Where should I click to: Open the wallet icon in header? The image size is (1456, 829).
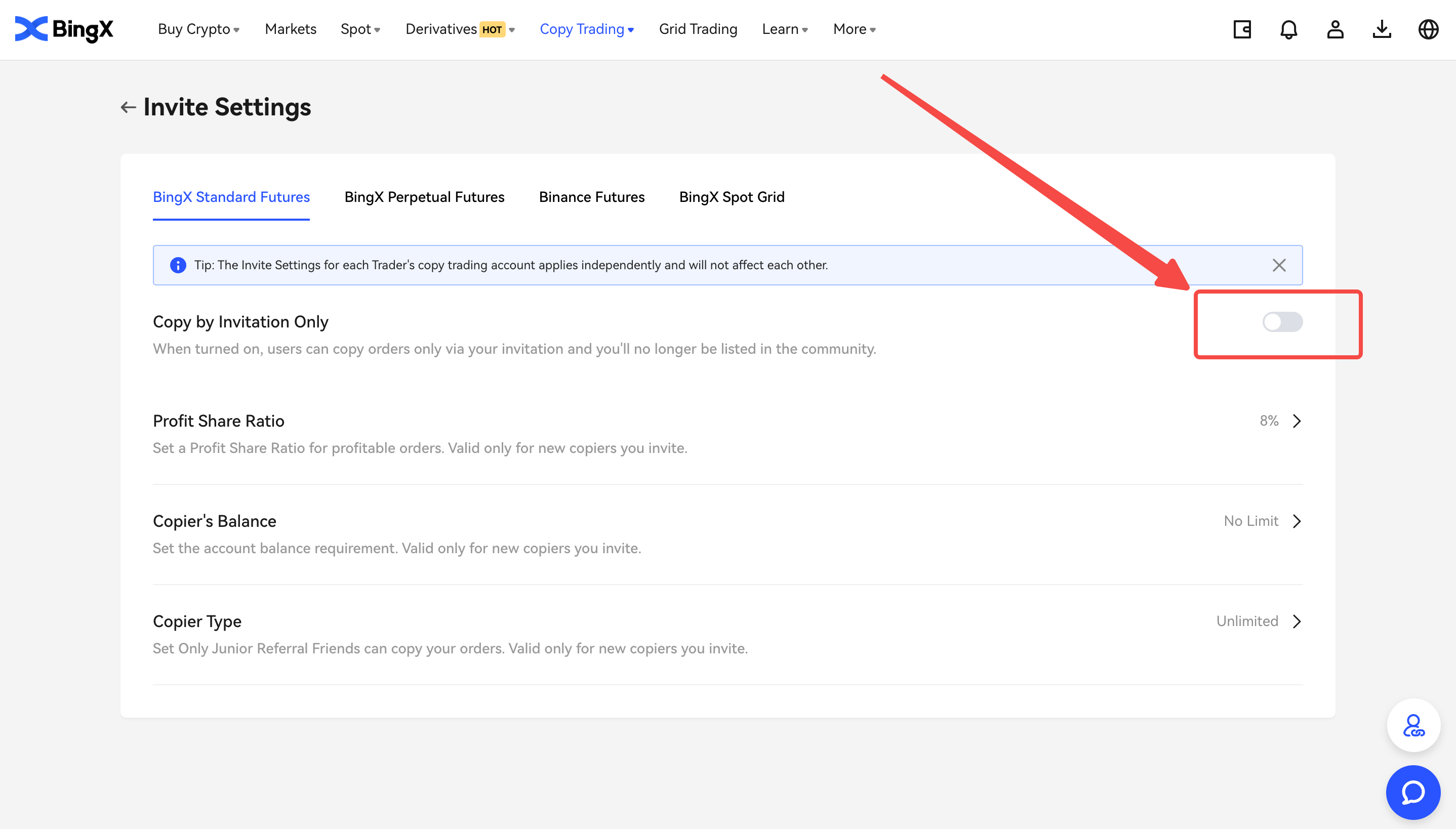(x=1242, y=29)
